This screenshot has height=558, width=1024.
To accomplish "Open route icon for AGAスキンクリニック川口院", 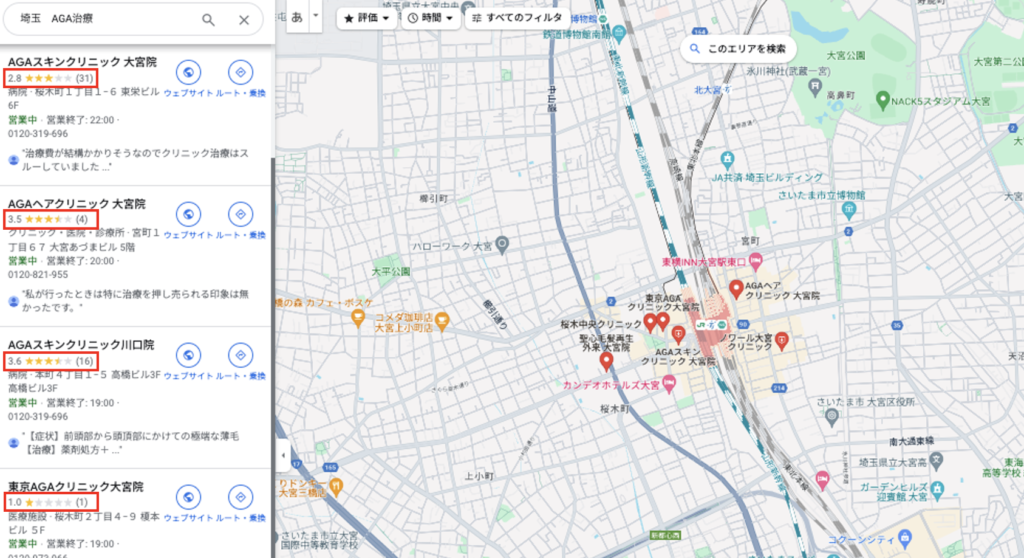I will pos(240,355).
